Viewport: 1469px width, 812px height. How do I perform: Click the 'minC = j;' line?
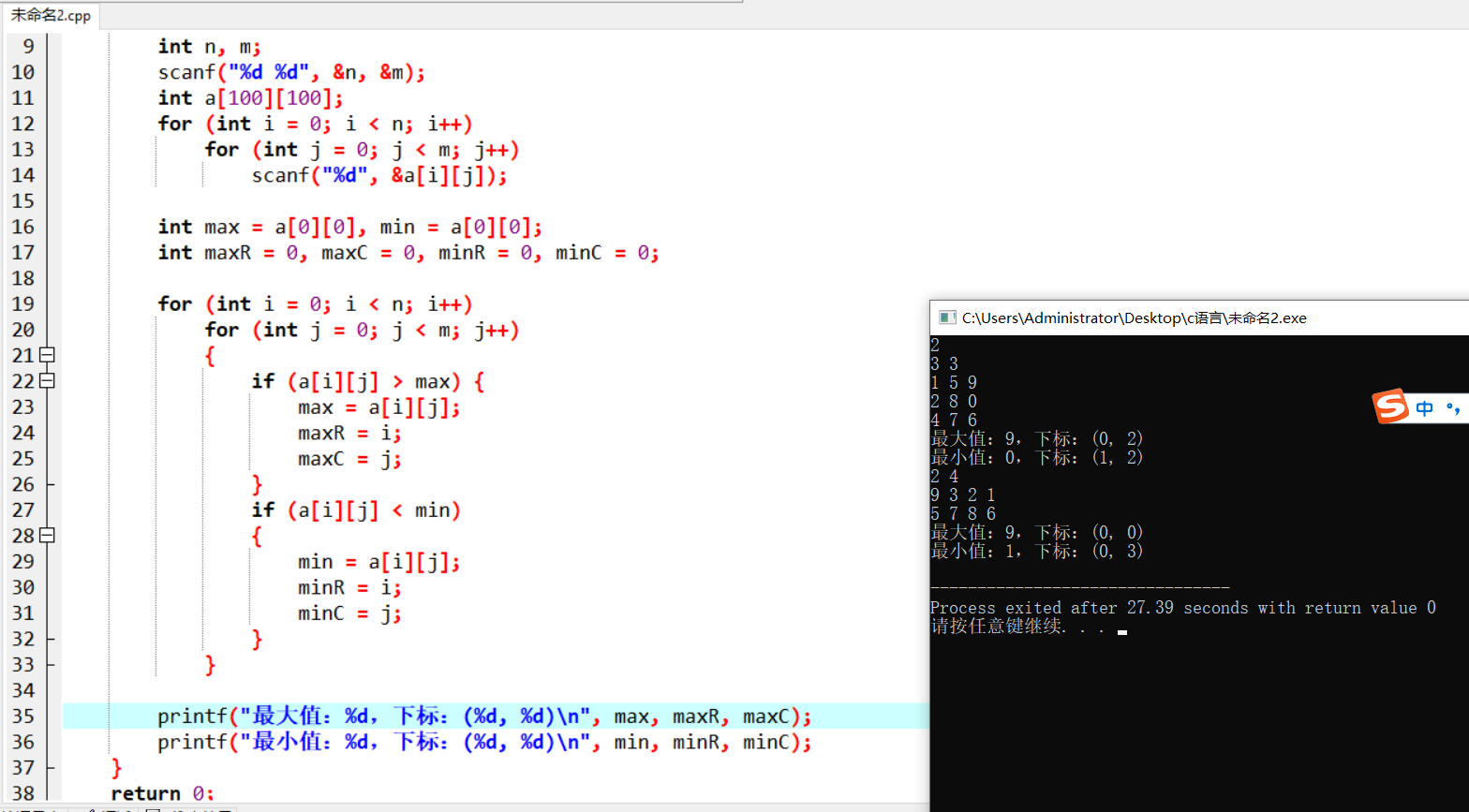(349, 613)
